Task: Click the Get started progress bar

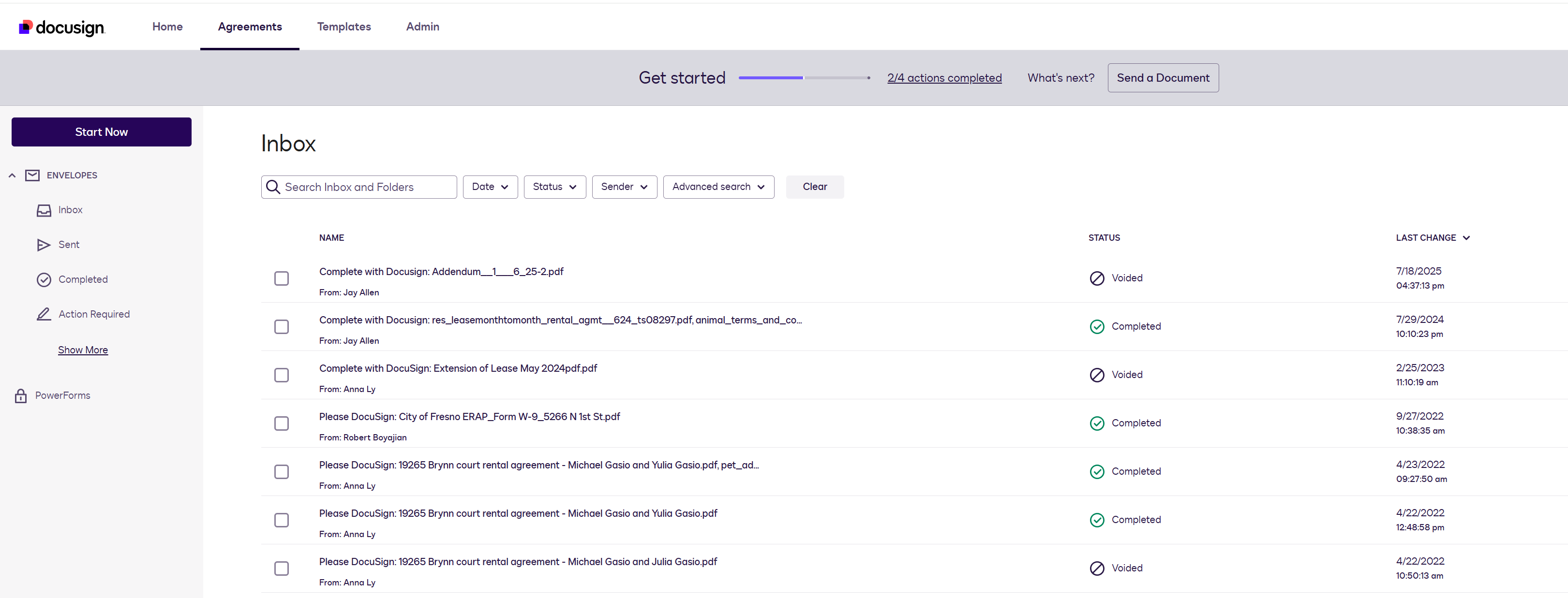Action: (804, 78)
